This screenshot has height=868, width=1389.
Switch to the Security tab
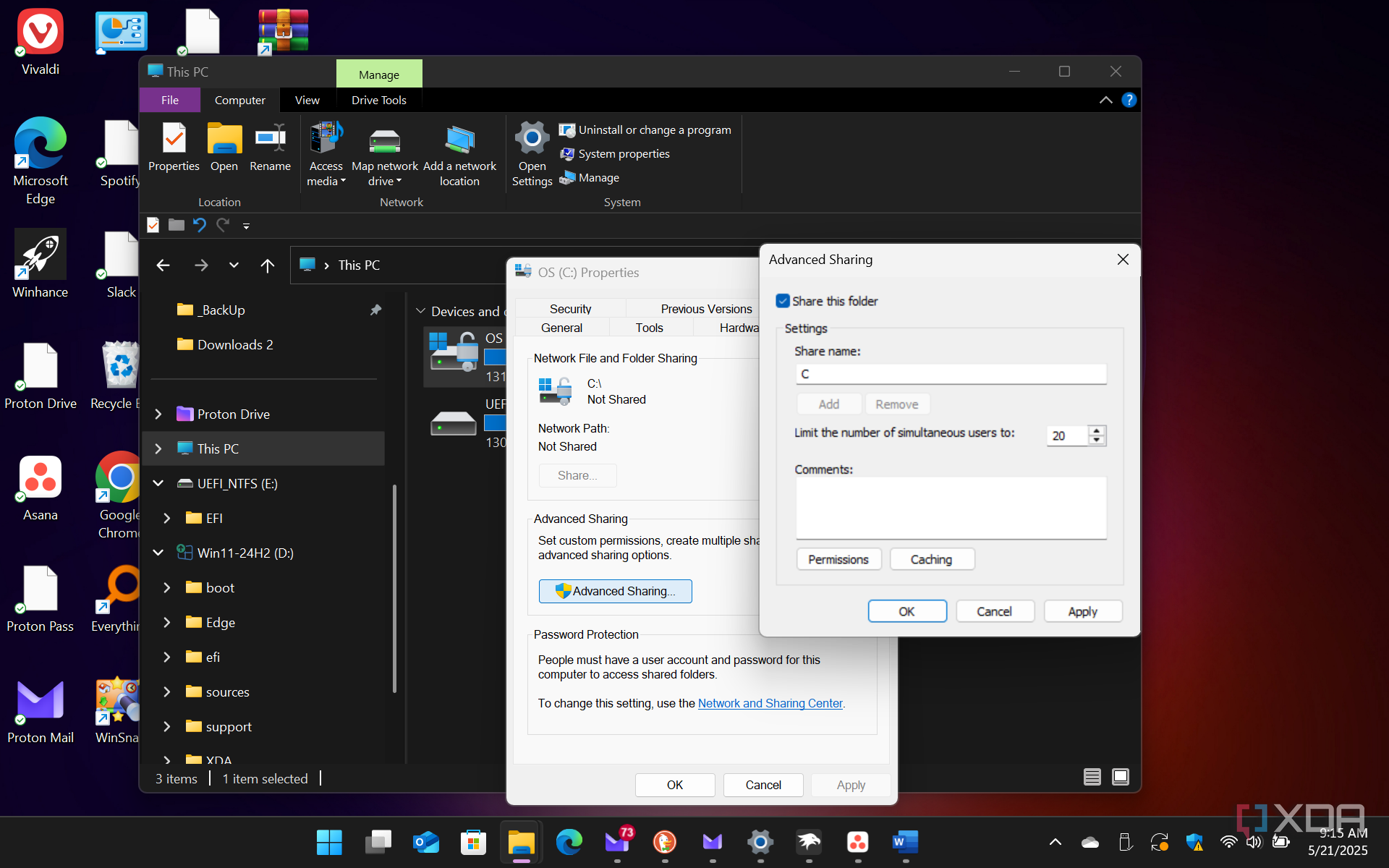point(570,309)
